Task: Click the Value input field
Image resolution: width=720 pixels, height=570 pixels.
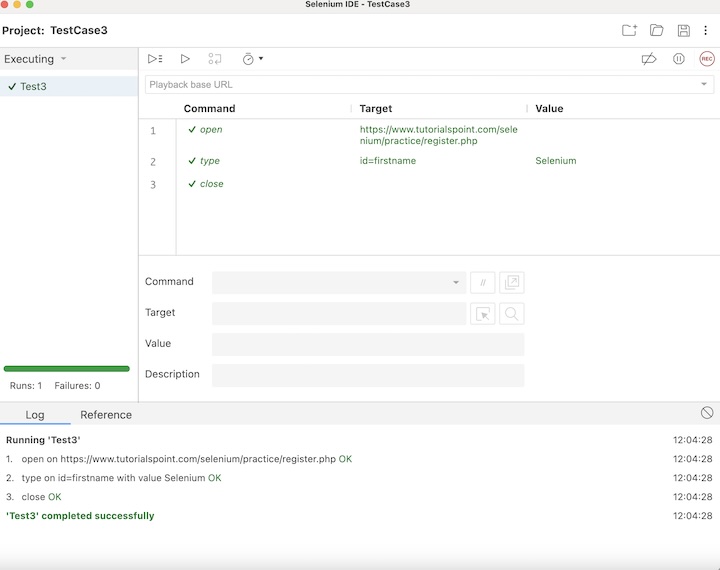Action: [x=368, y=344]
